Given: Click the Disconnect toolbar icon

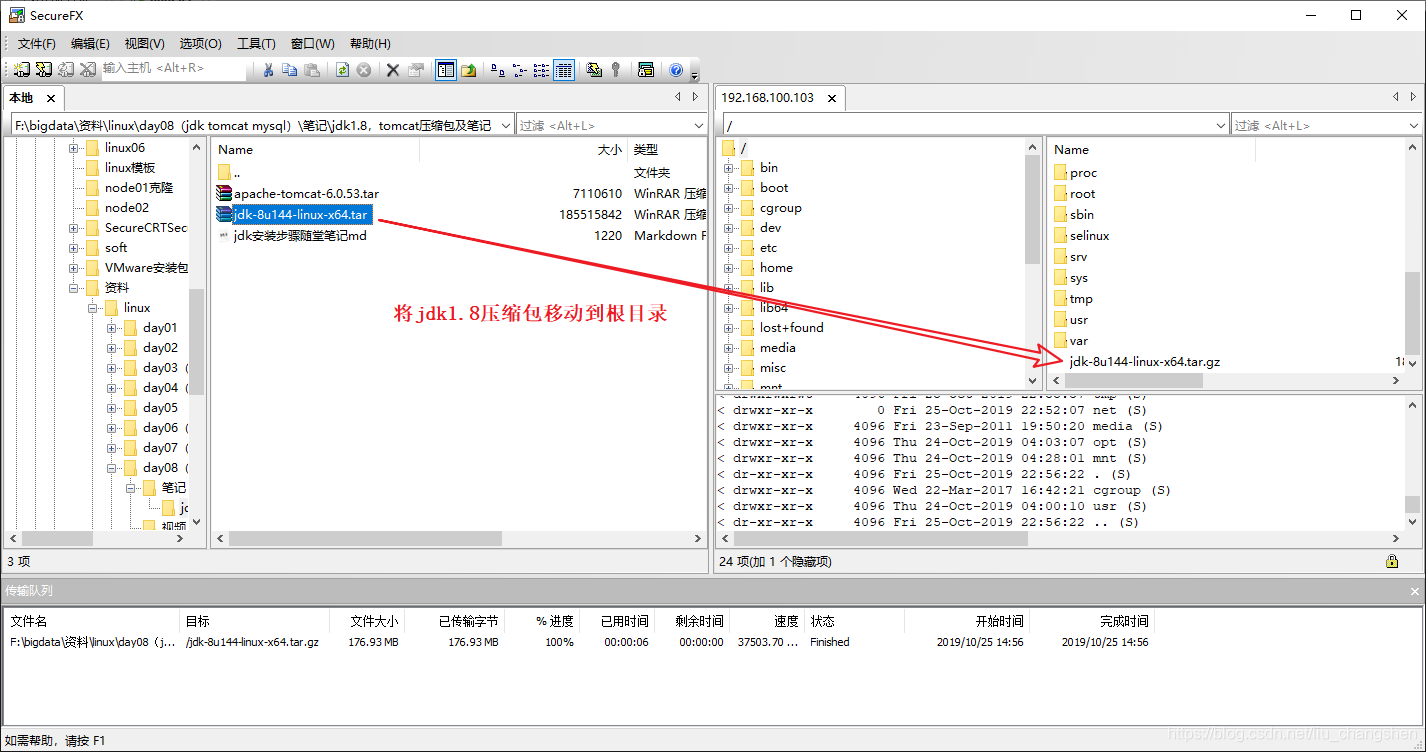Looking at the screenshot, I should [88, 70].
